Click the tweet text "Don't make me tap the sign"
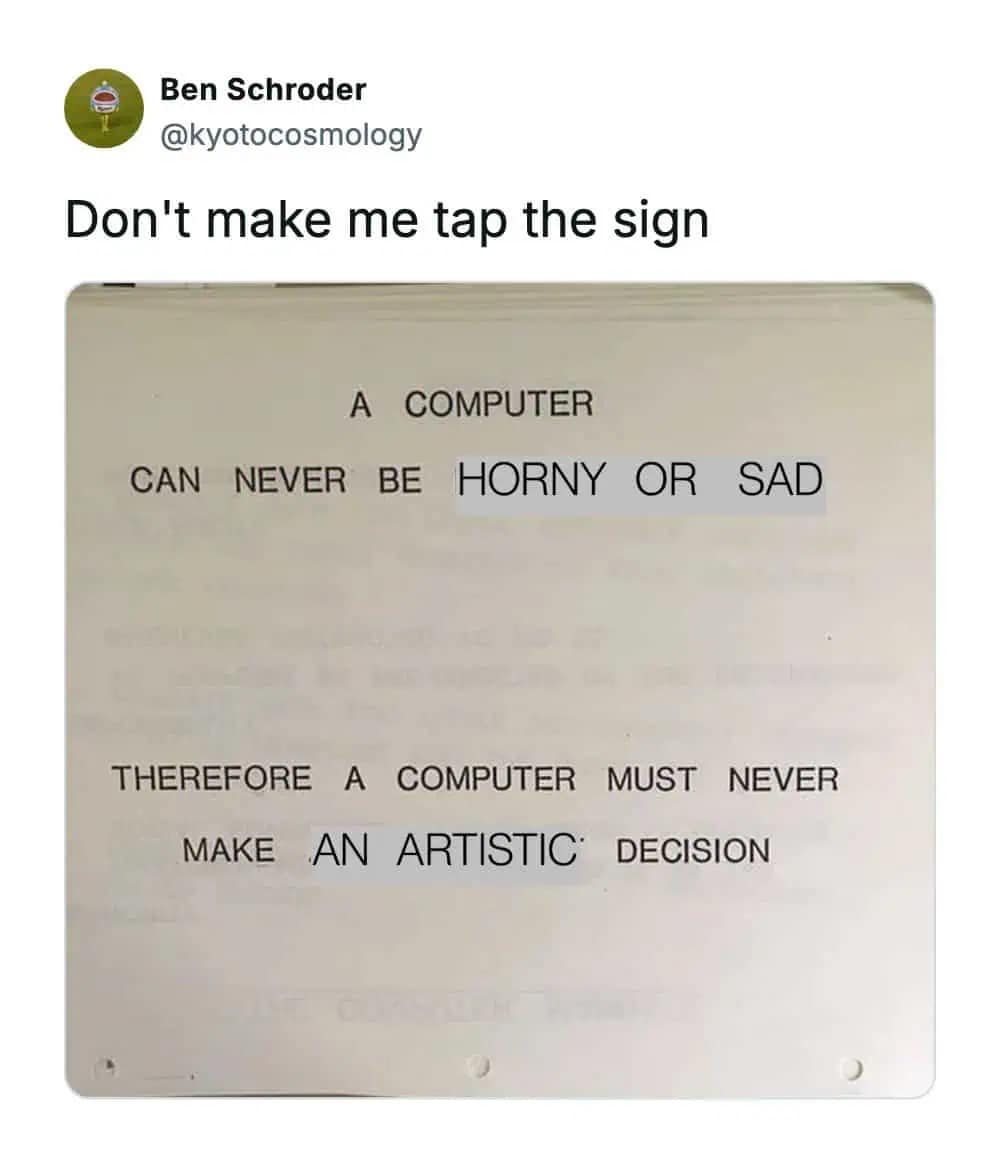The width and height of the screenshot is (996, 1162). (x=387, y=220)
